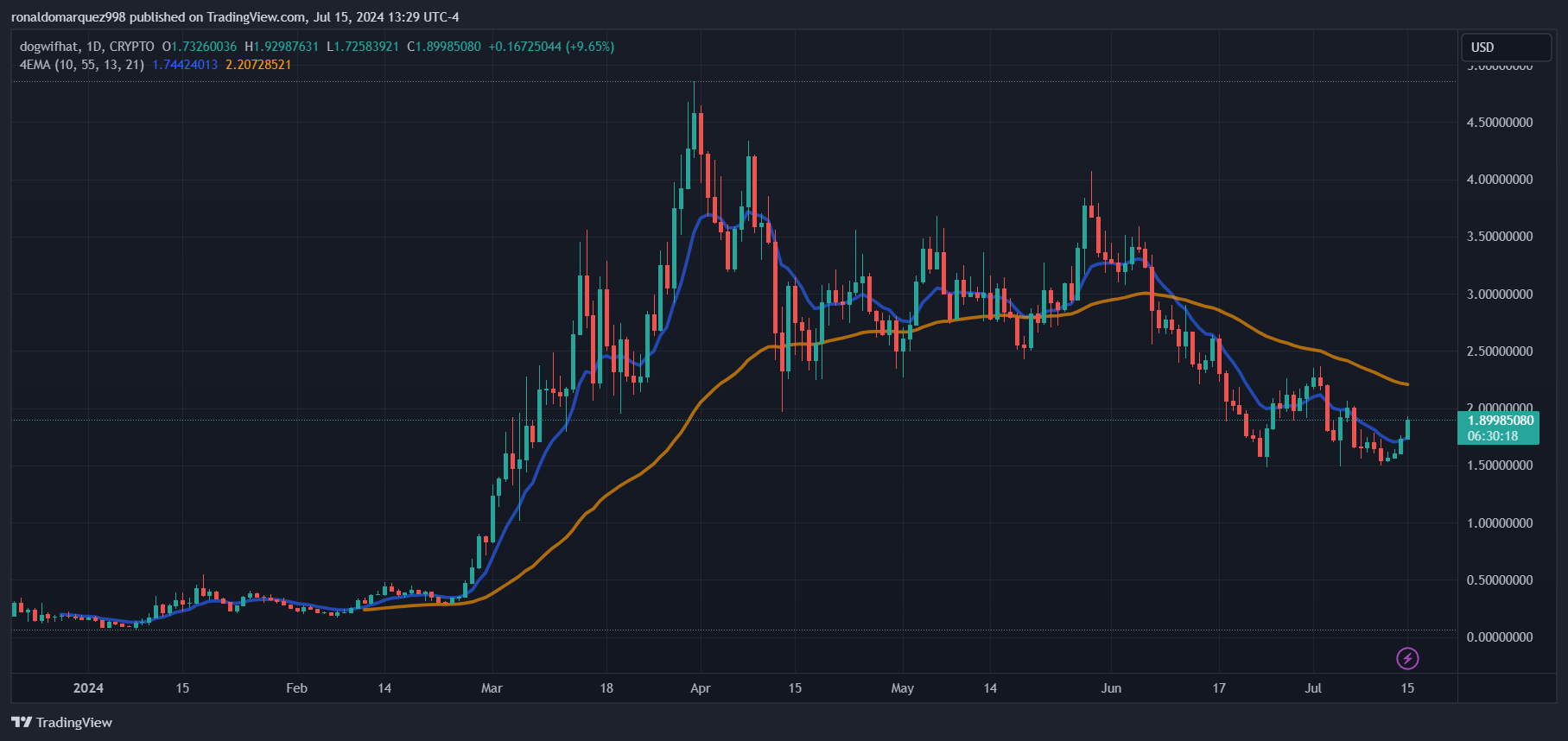The height and width of the screenshot is (741, 1568).
Task: Click the 0.50000000 price axis label
Action: click(1500, 580)
